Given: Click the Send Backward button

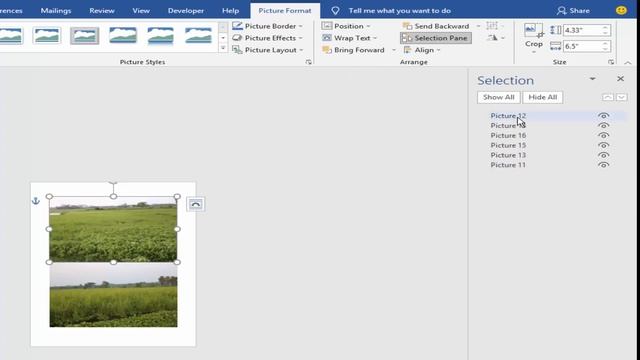Looking at the screenshot, I should 436,26.
